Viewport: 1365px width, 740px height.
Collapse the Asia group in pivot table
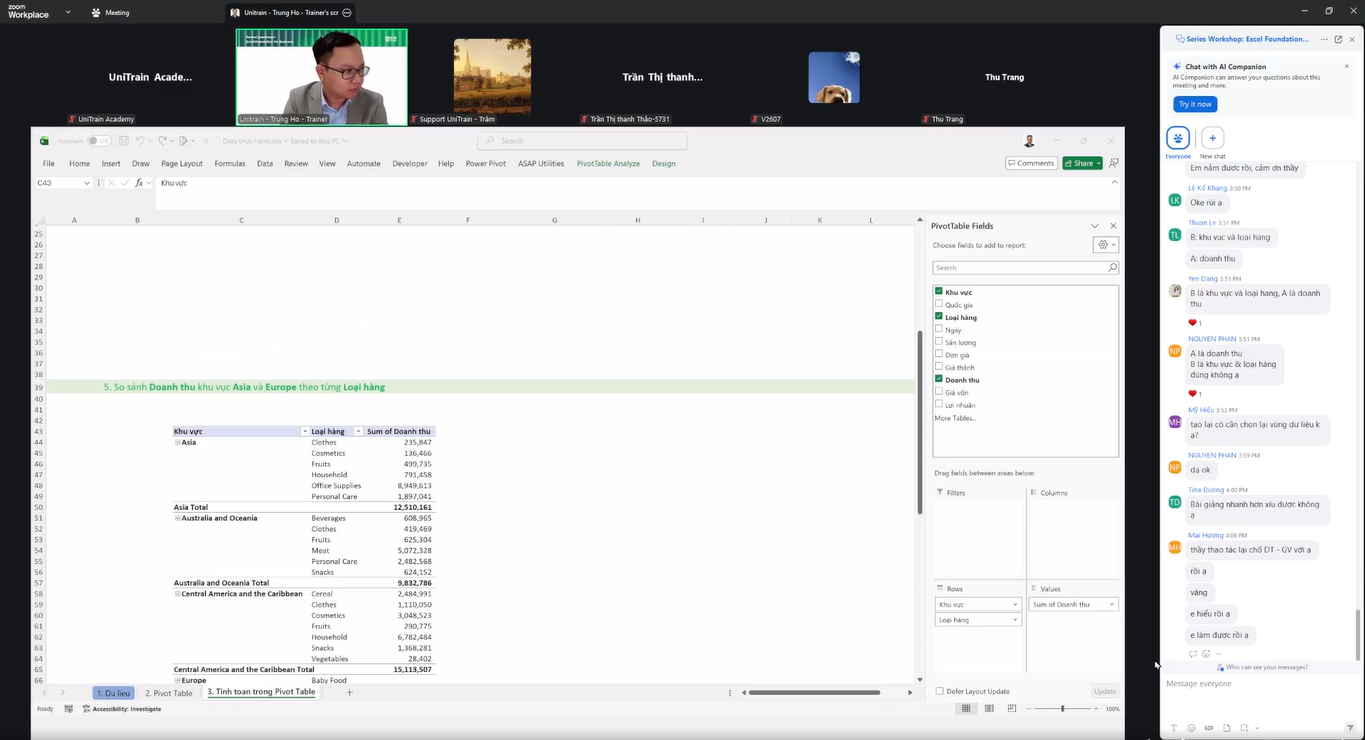pyautogui.click(x=177, y=442)
